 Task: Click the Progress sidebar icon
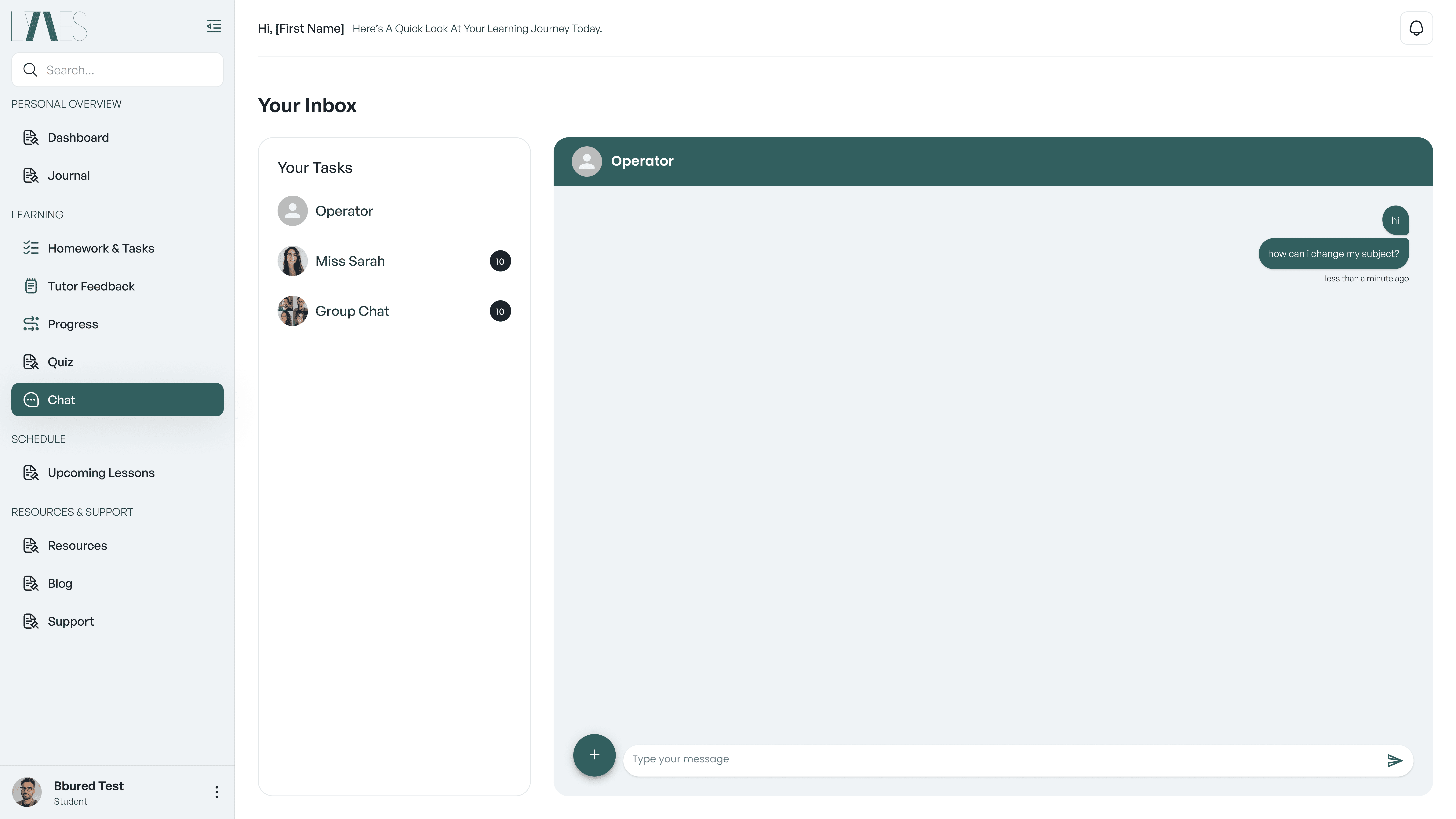click(x=31, y=324)
